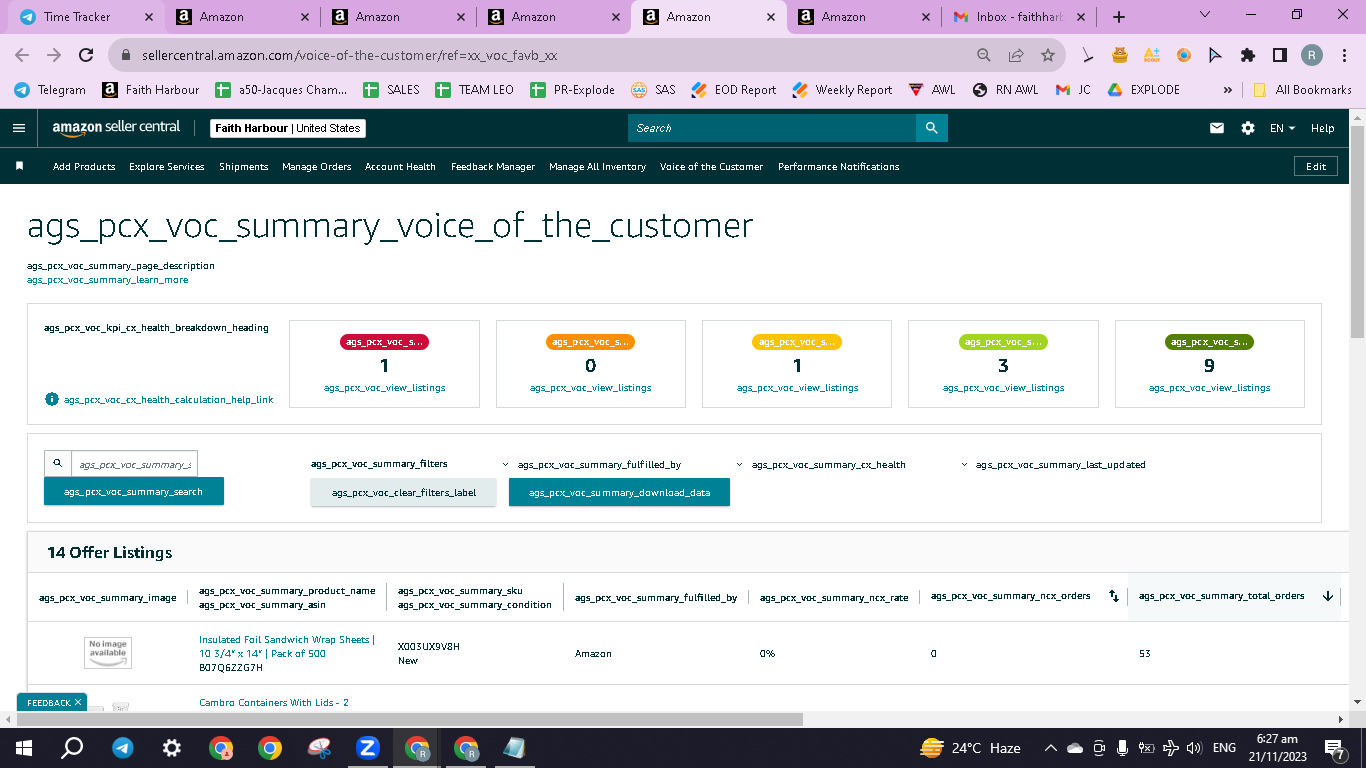Click the site lock icon in address bar

(127, 55)
